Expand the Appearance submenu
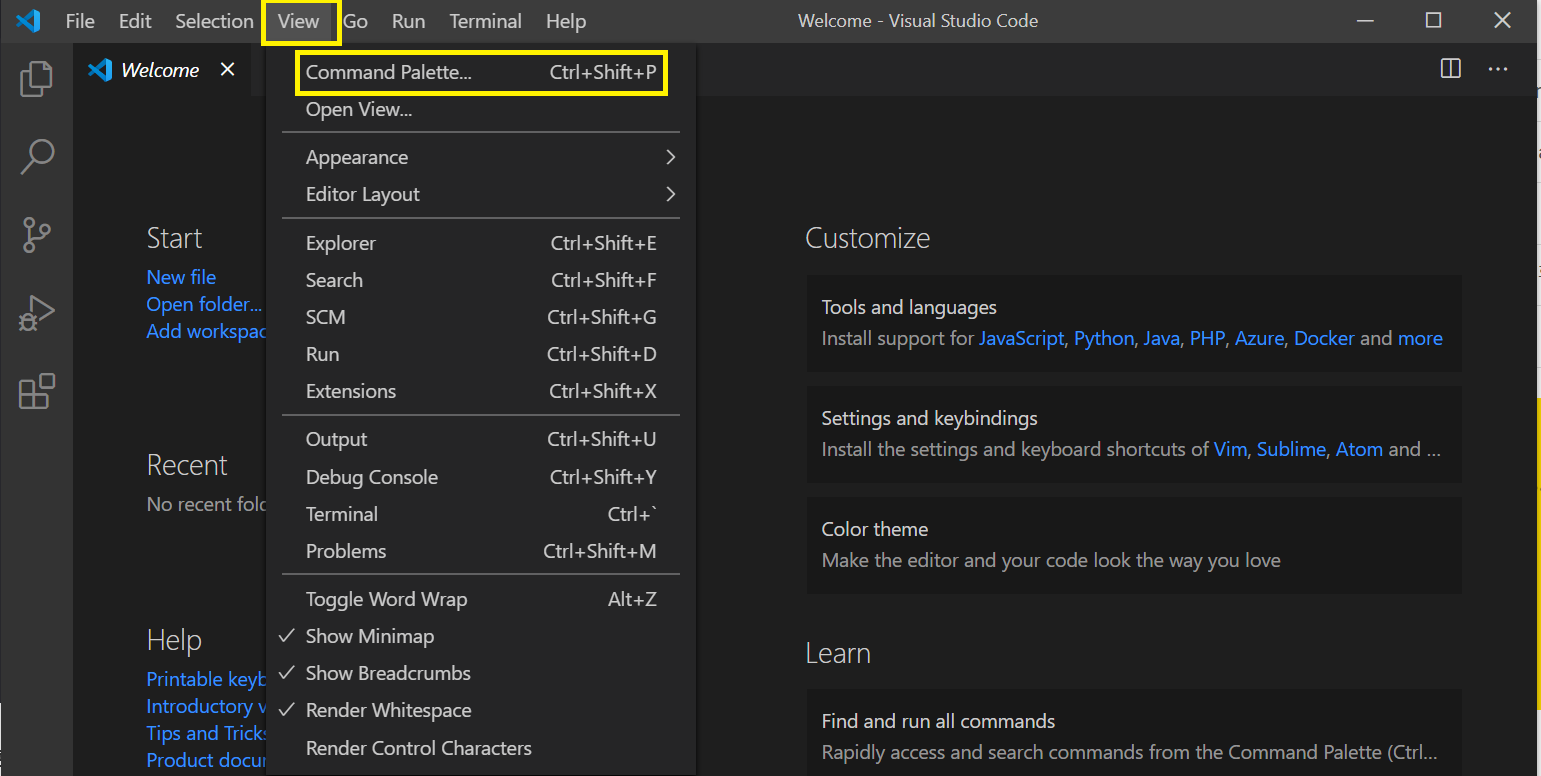The height and width of the screenshot is (776, 1541). pos(480,157)
